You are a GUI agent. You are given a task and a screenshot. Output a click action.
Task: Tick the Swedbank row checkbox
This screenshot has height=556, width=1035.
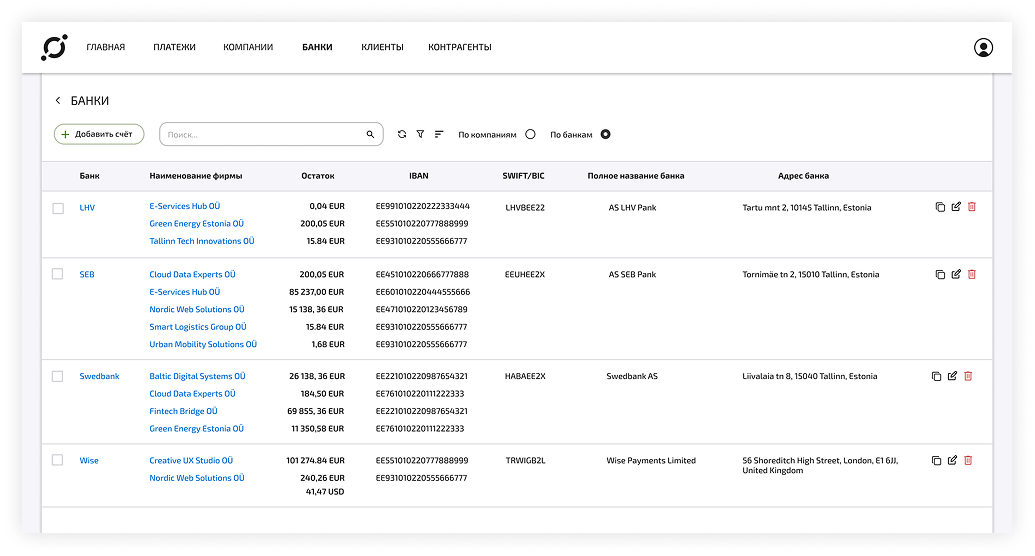pos(57,376)
